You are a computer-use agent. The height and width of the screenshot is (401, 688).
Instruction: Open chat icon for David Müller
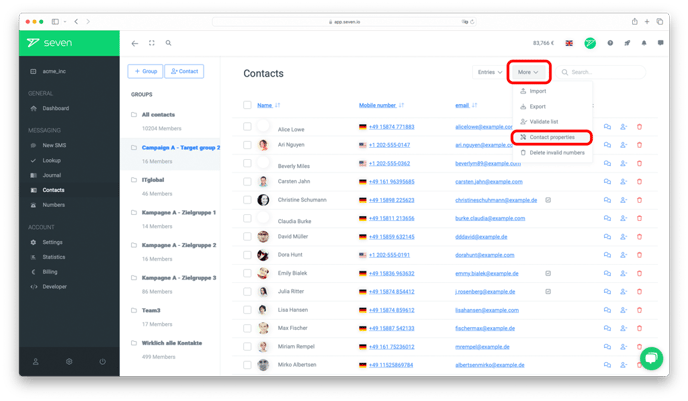pyautogui.click(x=607, y=236)
